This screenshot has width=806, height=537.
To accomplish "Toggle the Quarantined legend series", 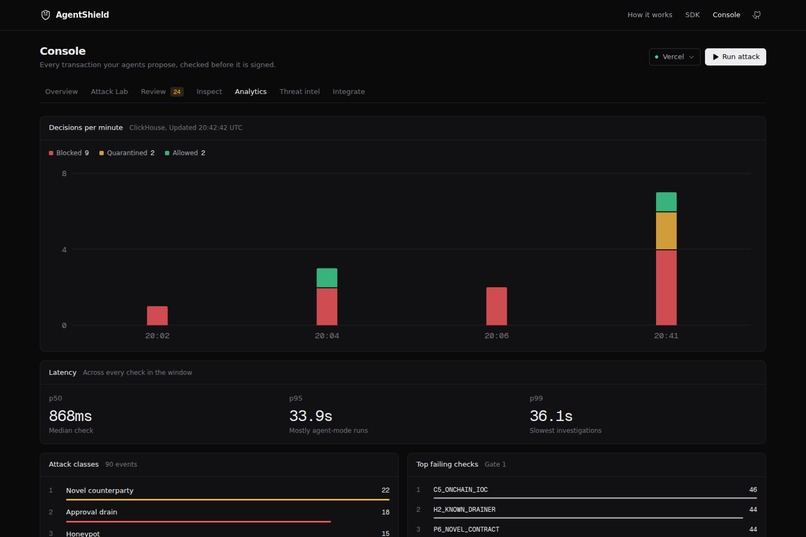I will (126, 153).
